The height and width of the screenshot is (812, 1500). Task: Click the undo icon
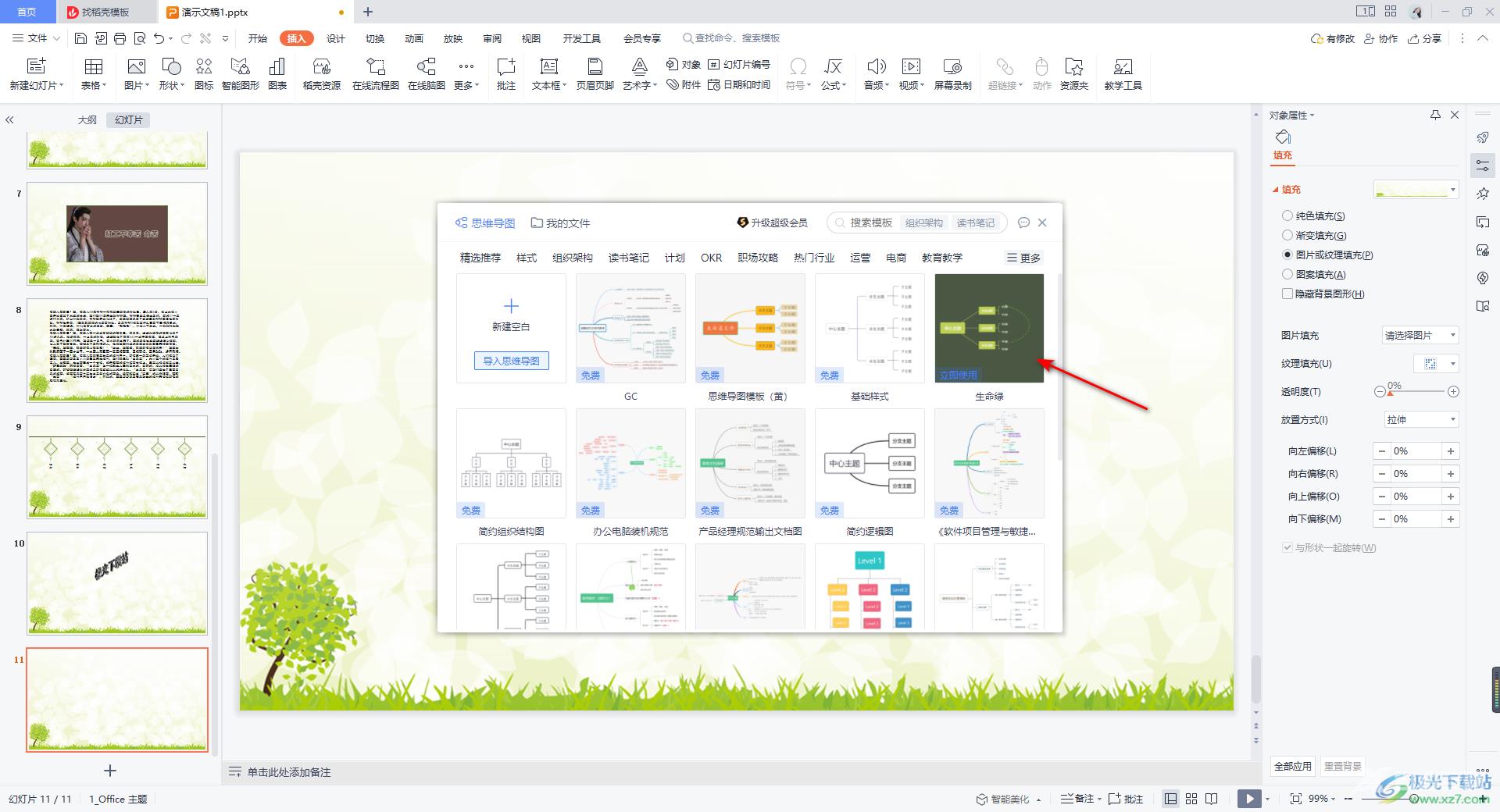[x=159, y=38]
